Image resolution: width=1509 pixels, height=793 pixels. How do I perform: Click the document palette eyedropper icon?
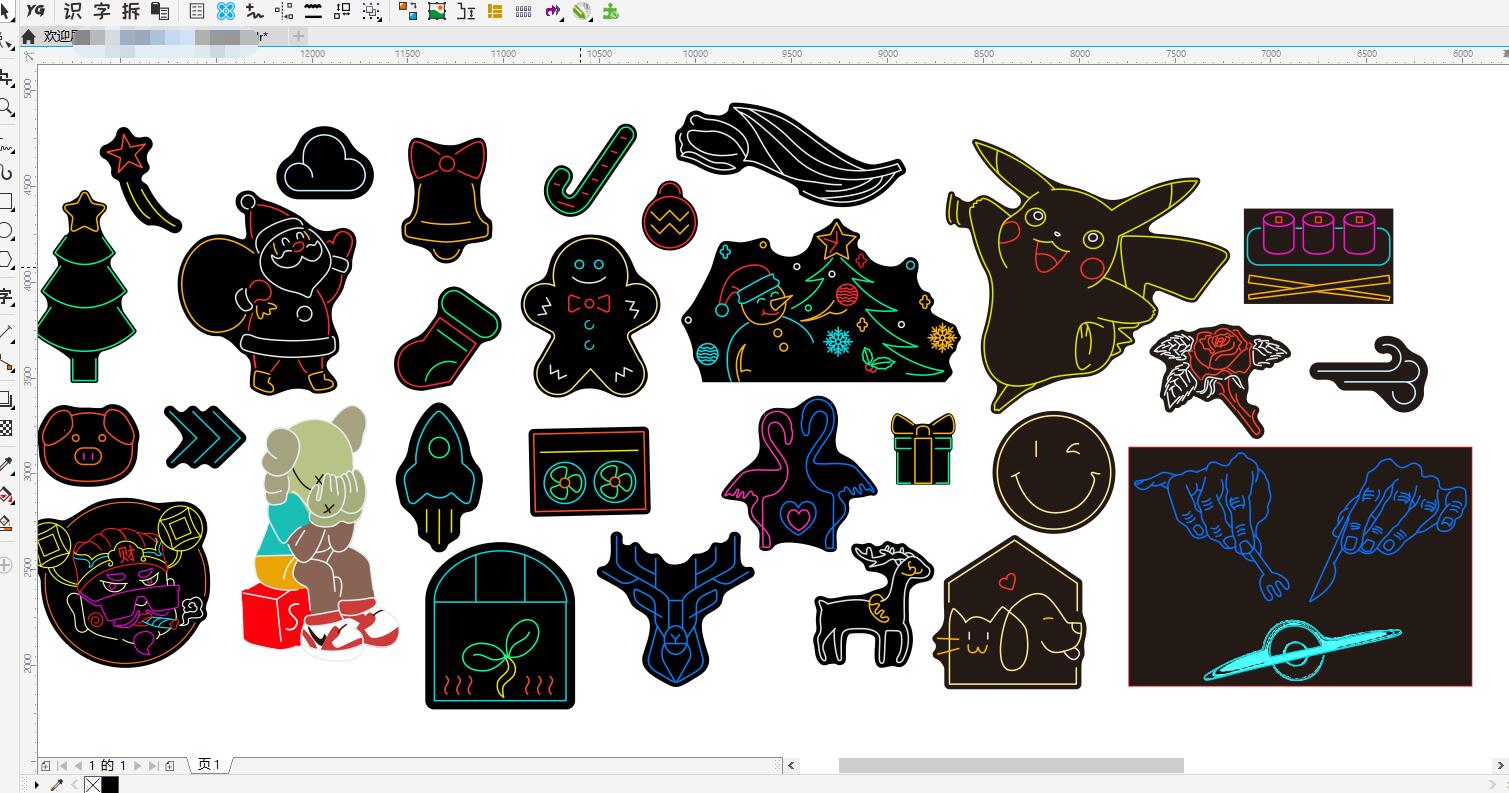[57, 785]
